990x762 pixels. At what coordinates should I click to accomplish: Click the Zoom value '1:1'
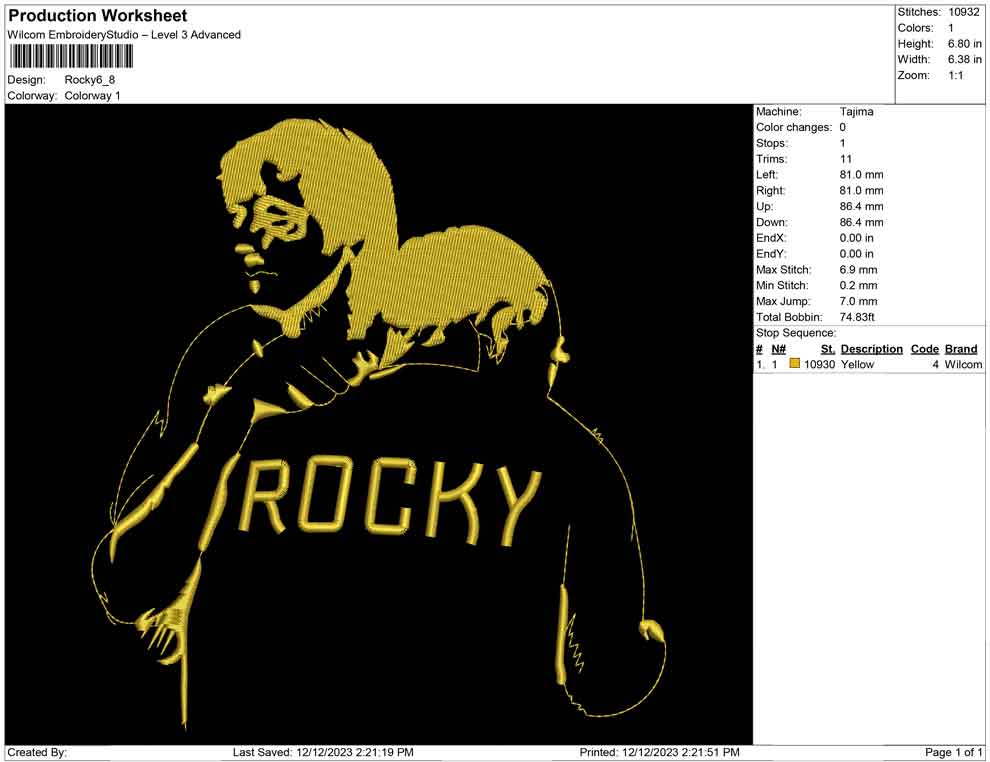point(955,75)
